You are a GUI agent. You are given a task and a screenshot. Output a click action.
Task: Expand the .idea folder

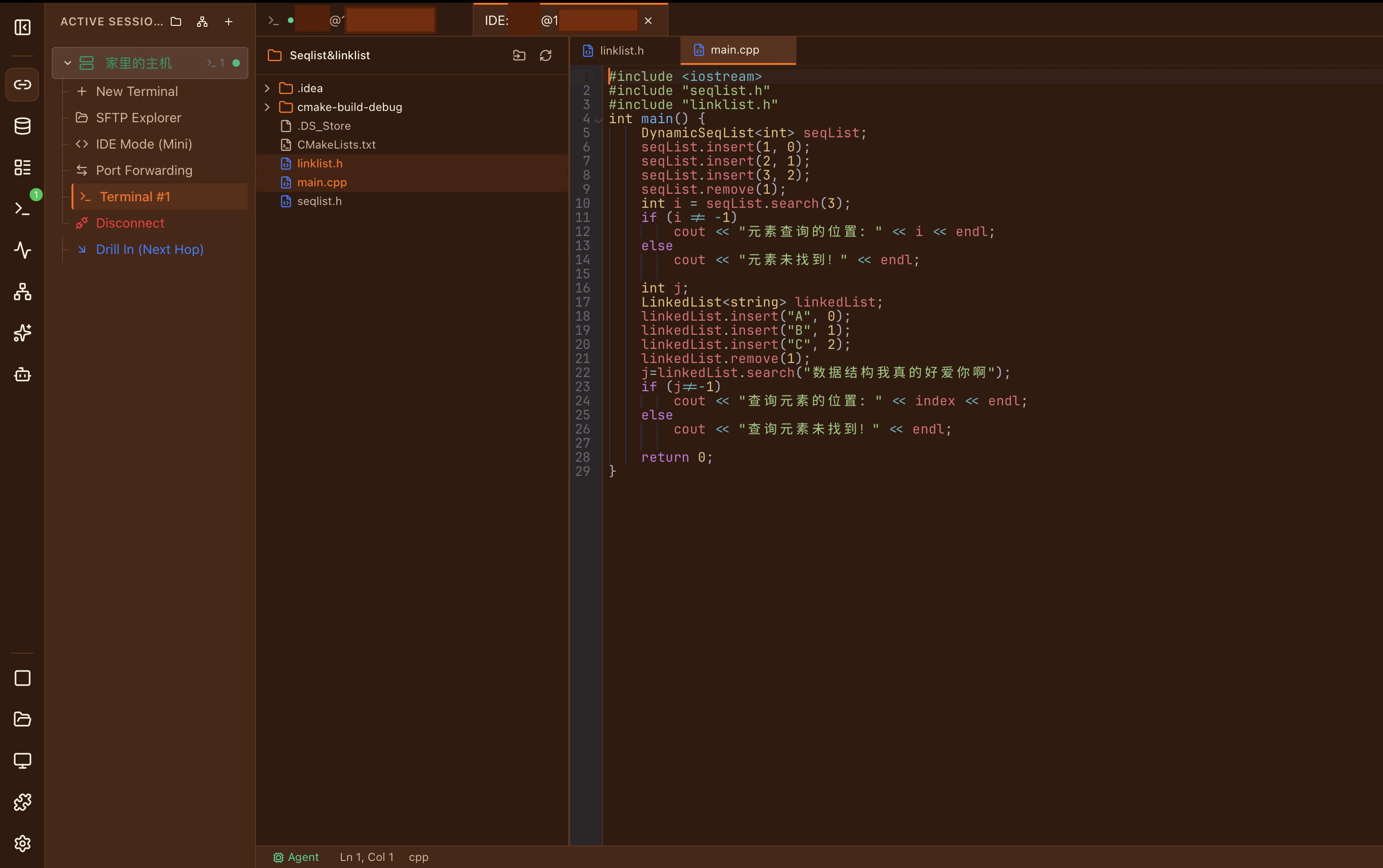pos(267,88)
